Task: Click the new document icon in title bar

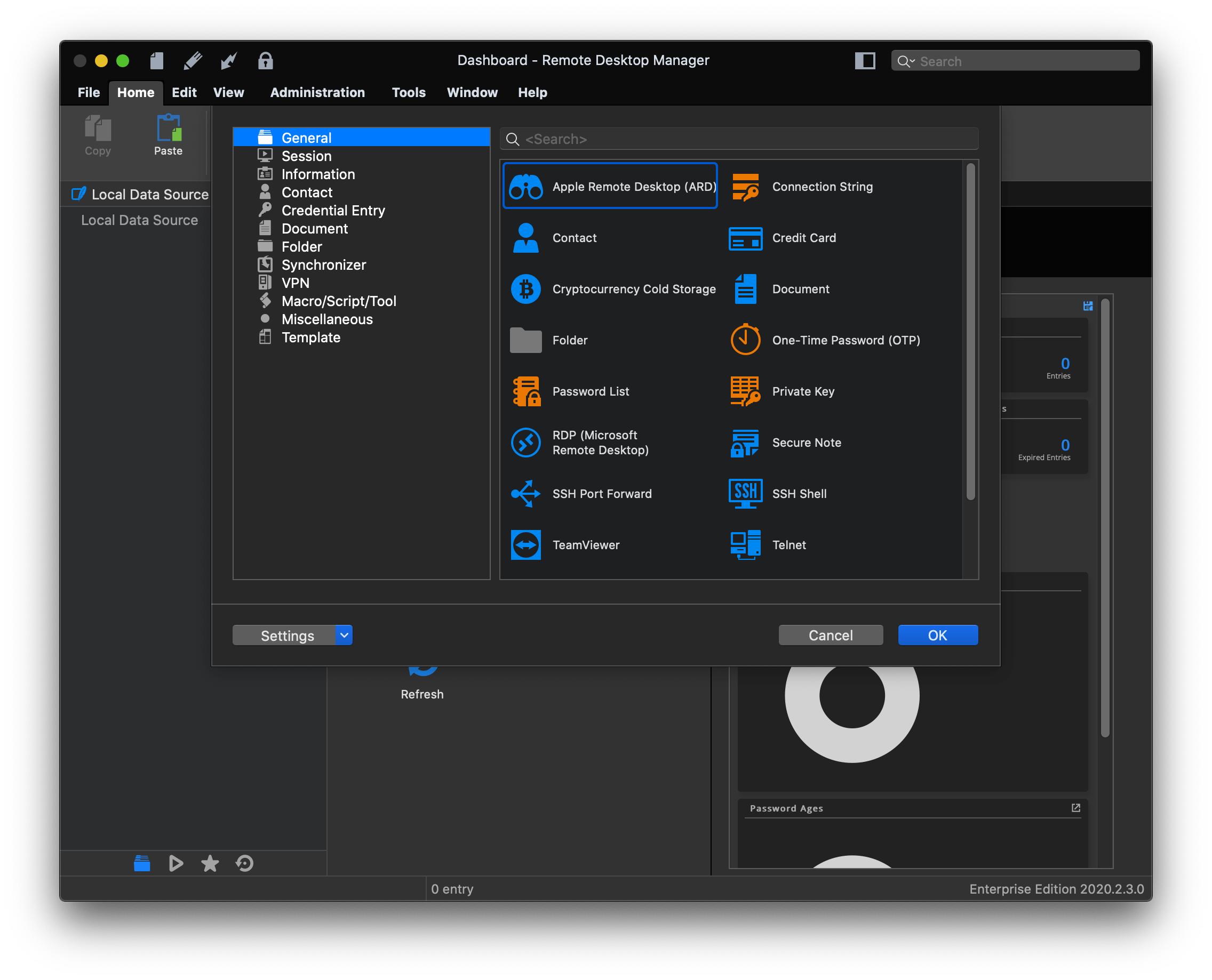Action: pos(156,60)
